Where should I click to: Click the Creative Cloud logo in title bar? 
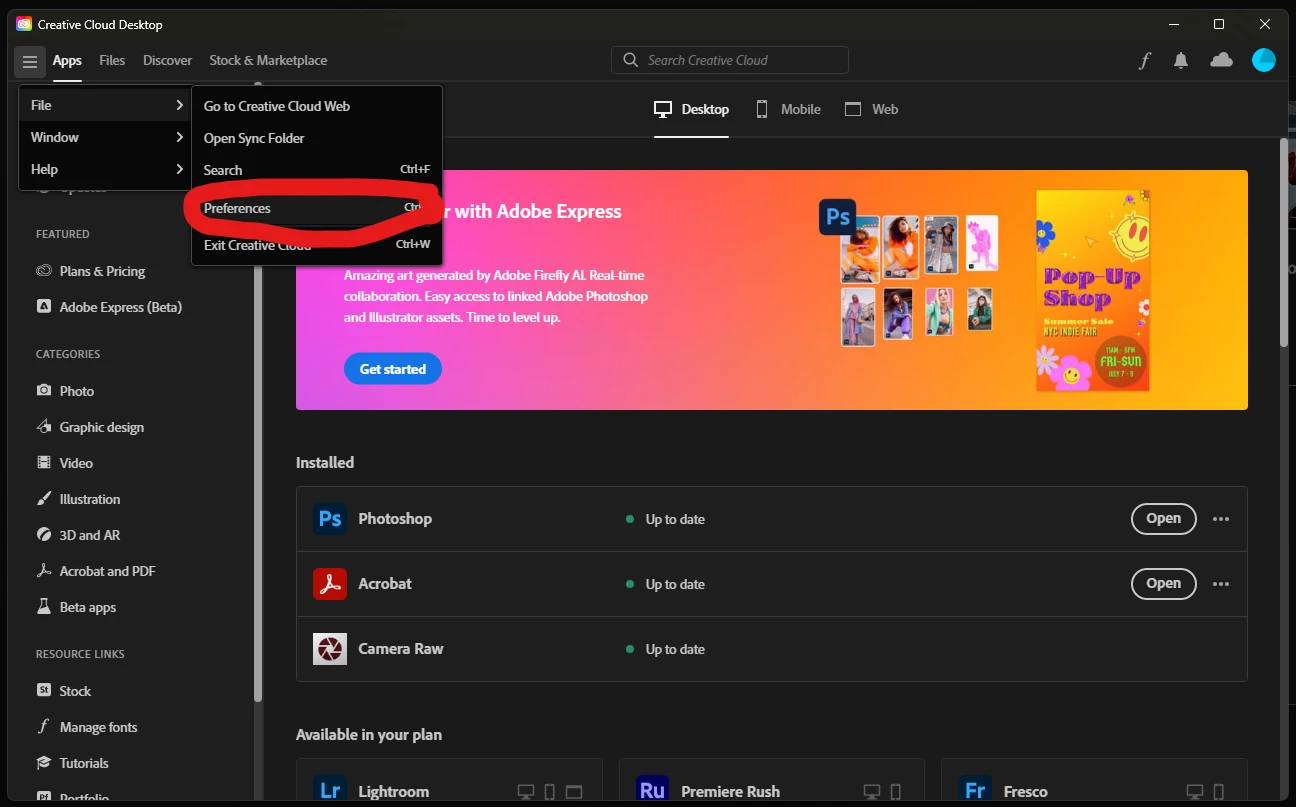pyautogui.click(x=24, y=24)
